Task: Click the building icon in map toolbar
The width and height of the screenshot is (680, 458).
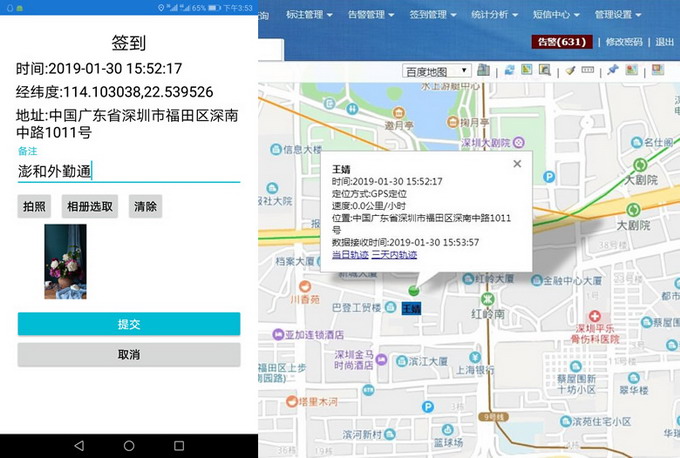Action: (484, 71)
